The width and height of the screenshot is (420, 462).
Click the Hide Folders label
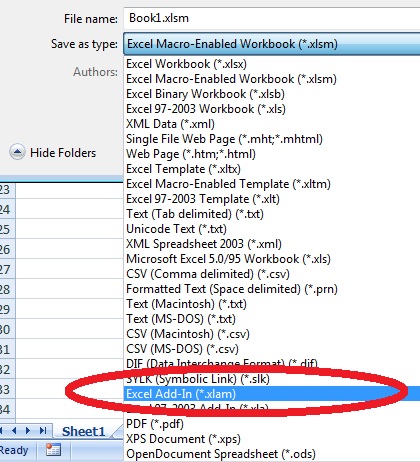point(63,153)
